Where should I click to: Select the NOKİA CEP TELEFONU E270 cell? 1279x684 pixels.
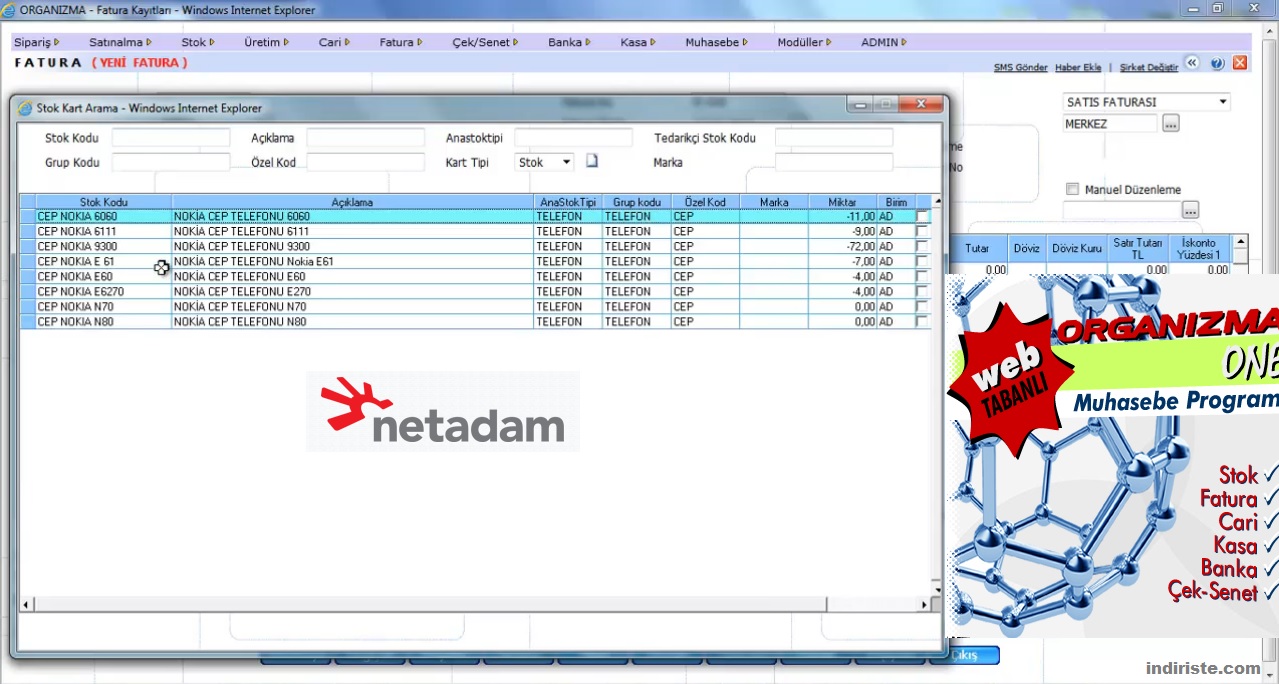[x=352, y=291]
